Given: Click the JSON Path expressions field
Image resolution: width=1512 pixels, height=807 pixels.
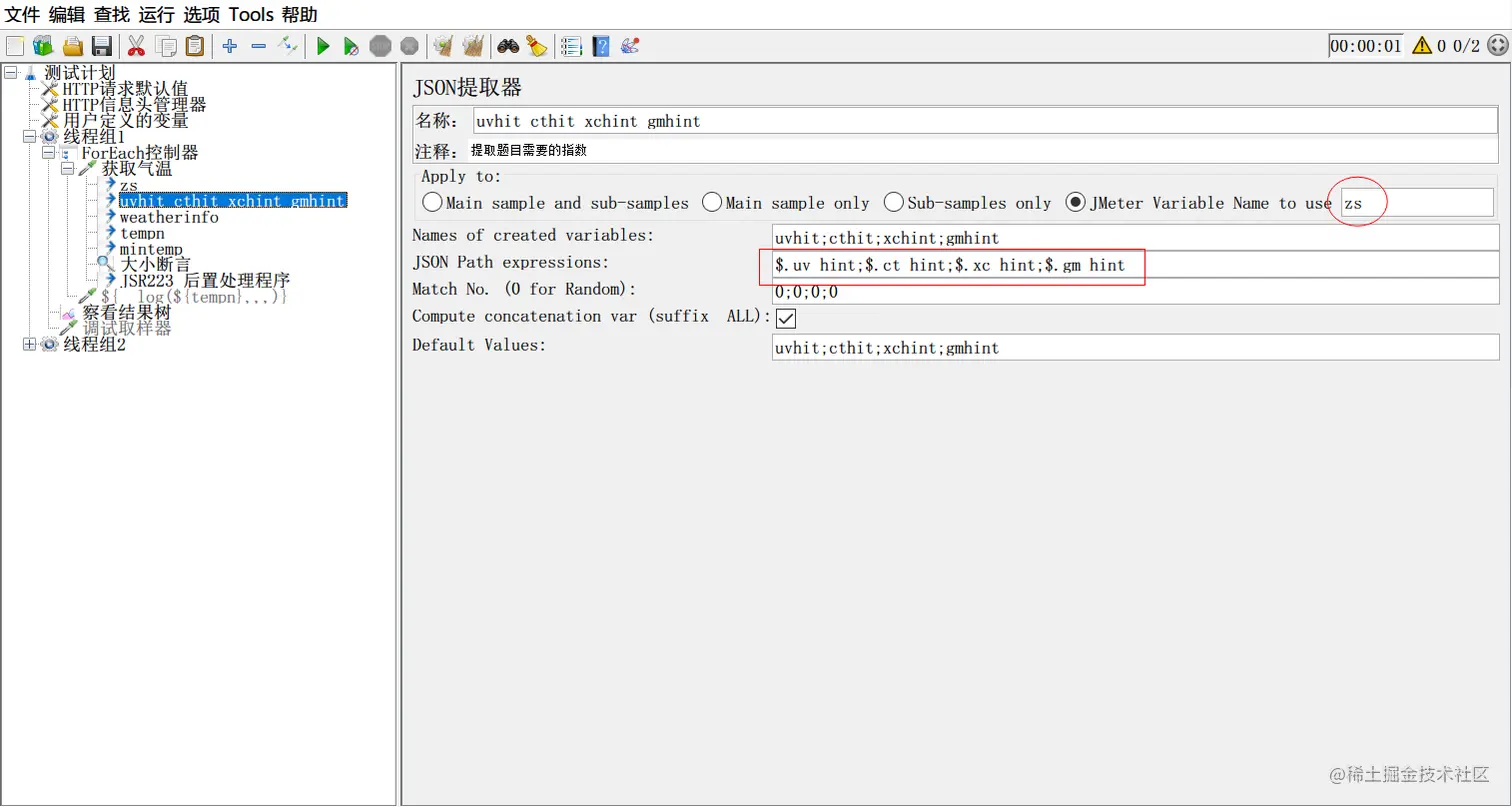Looking at the screenshot, I should coord(1136,265).
